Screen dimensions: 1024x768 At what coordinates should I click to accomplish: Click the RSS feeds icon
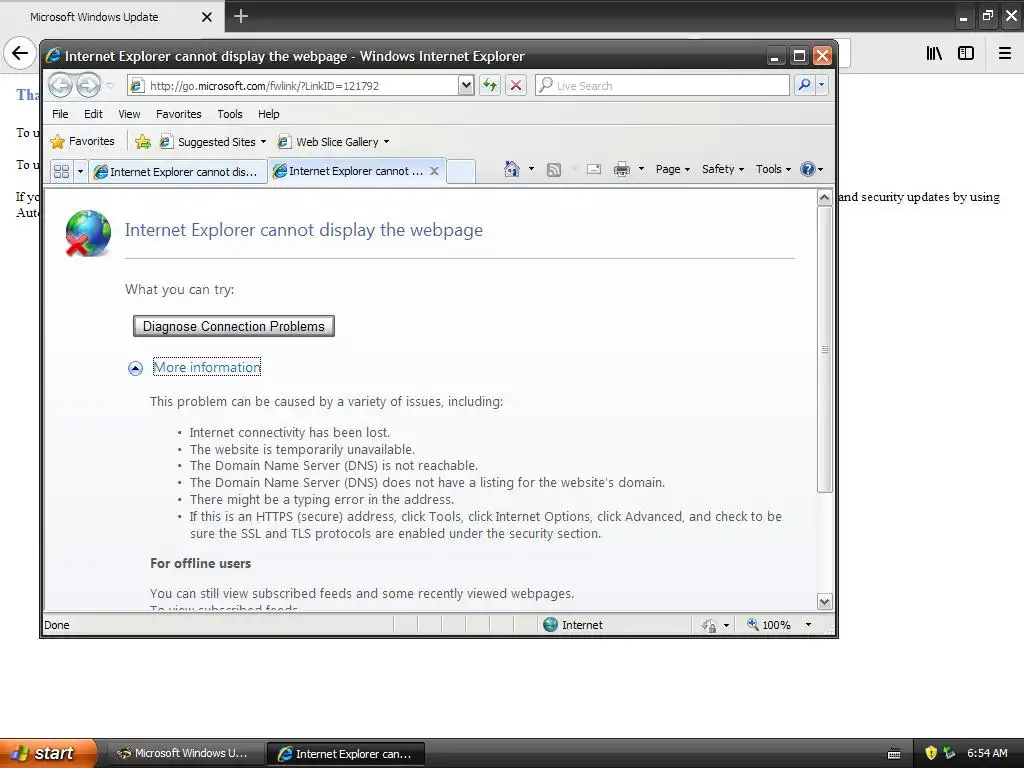554,170
